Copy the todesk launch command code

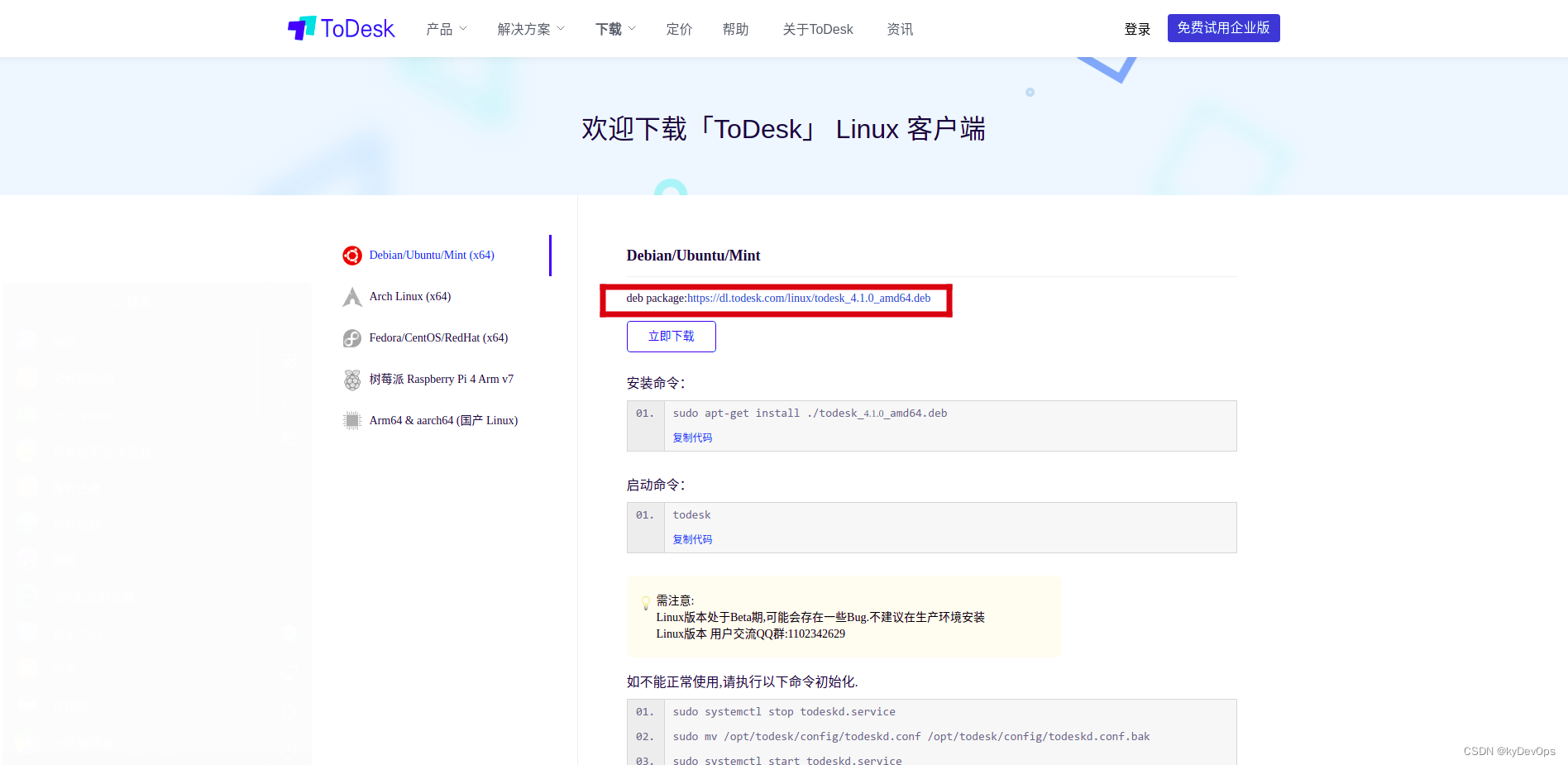(692, 539)
